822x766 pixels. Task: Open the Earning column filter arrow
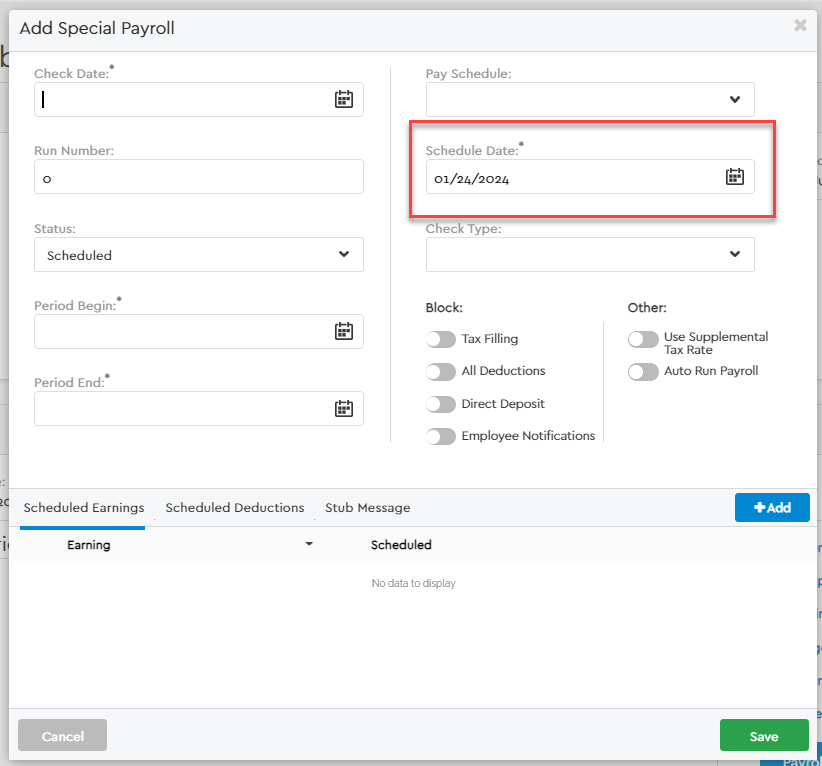(309, 544)
